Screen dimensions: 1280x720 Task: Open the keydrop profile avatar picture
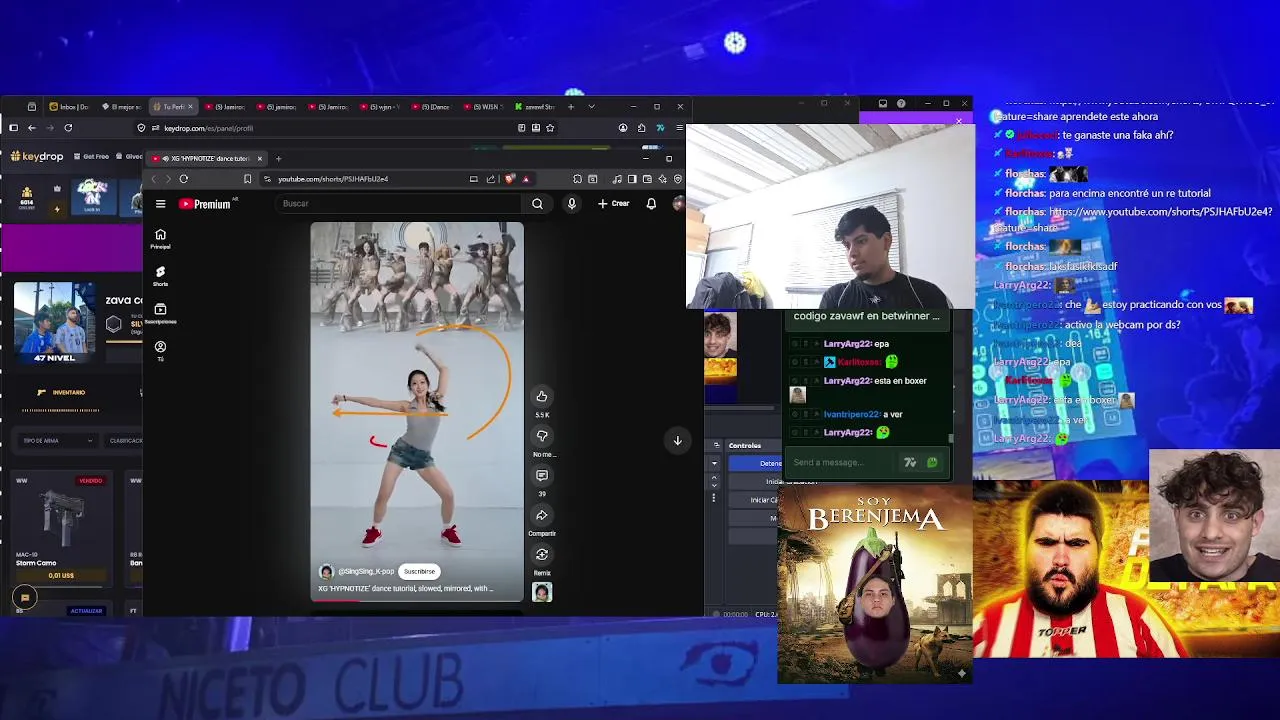tap(55, 323)
